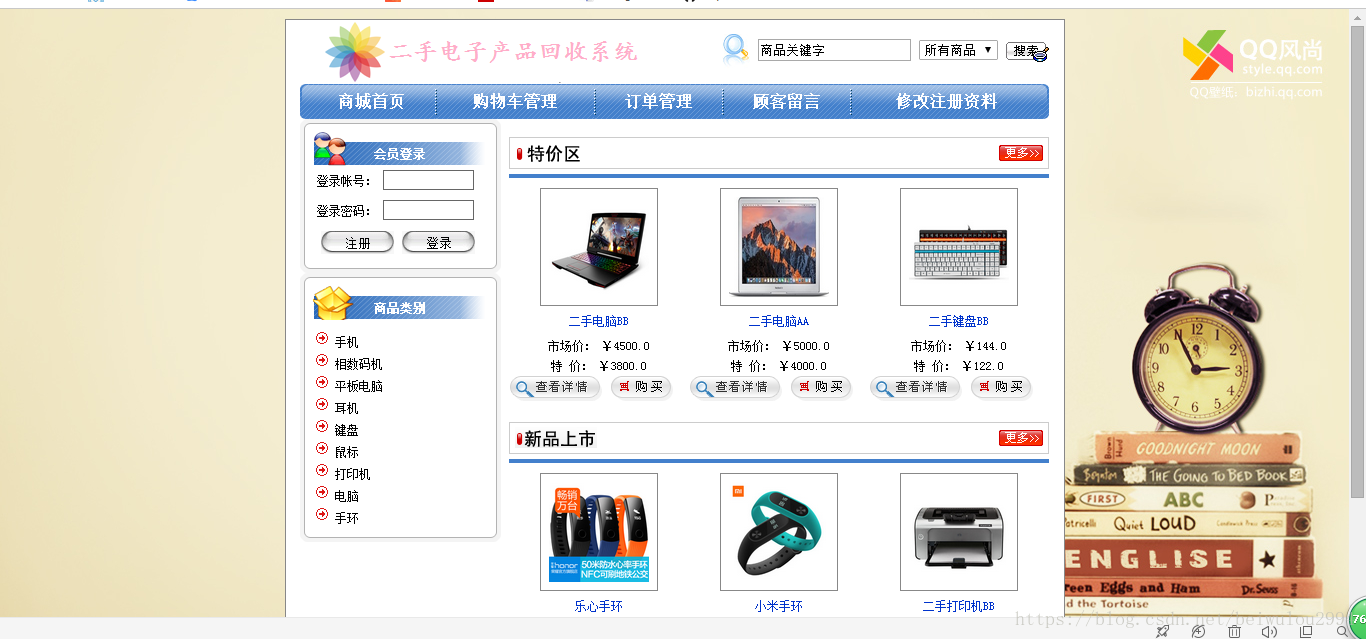Open the 小米手环 product link

779,607
